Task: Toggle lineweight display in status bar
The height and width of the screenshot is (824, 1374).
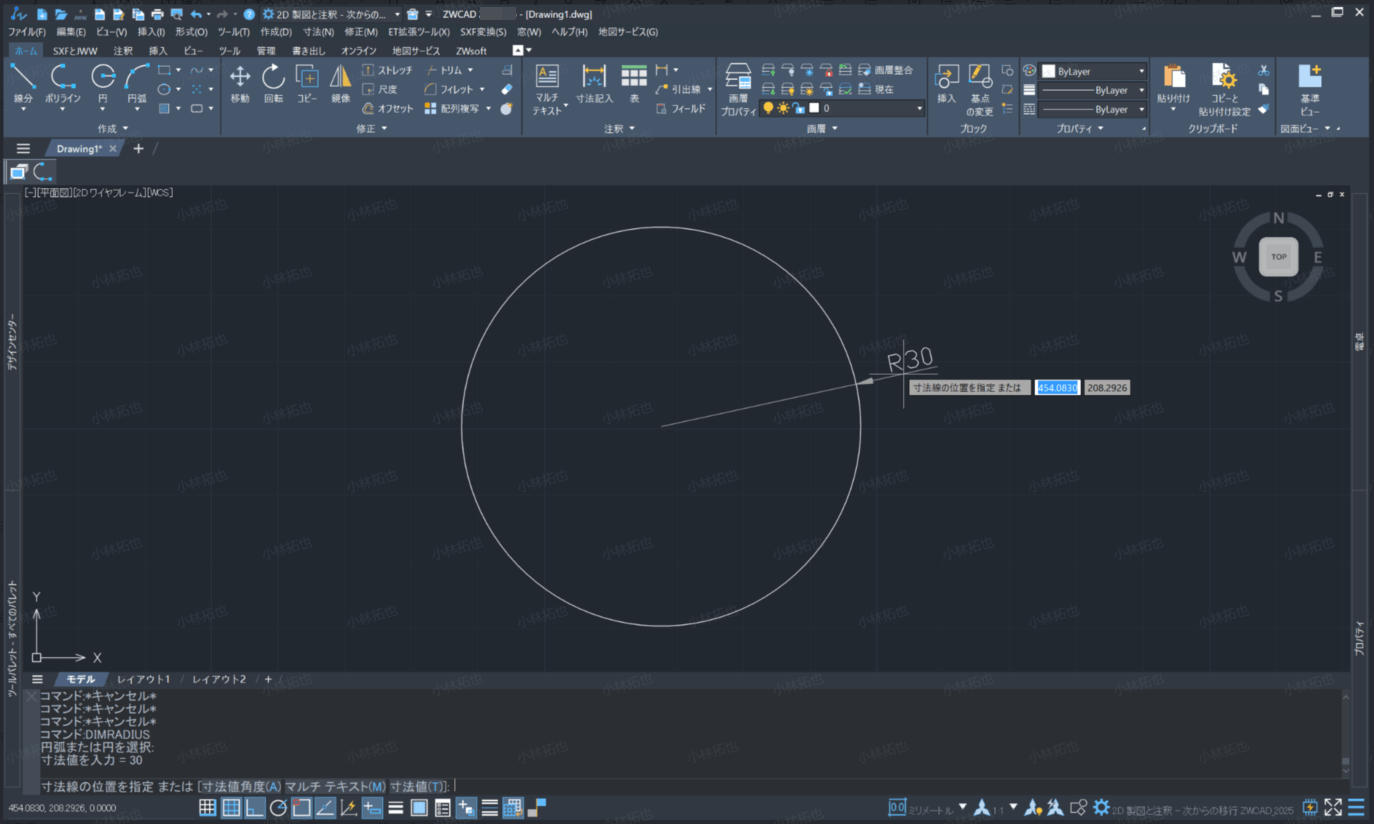Action: (x=396, y=808)
